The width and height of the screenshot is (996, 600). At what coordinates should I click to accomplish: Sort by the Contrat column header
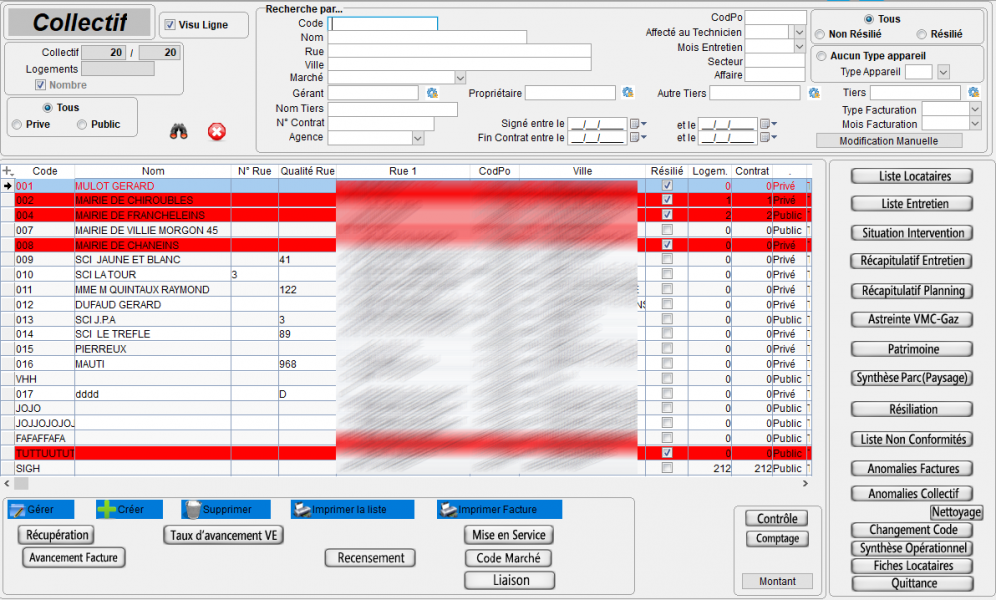click(752, 171)
